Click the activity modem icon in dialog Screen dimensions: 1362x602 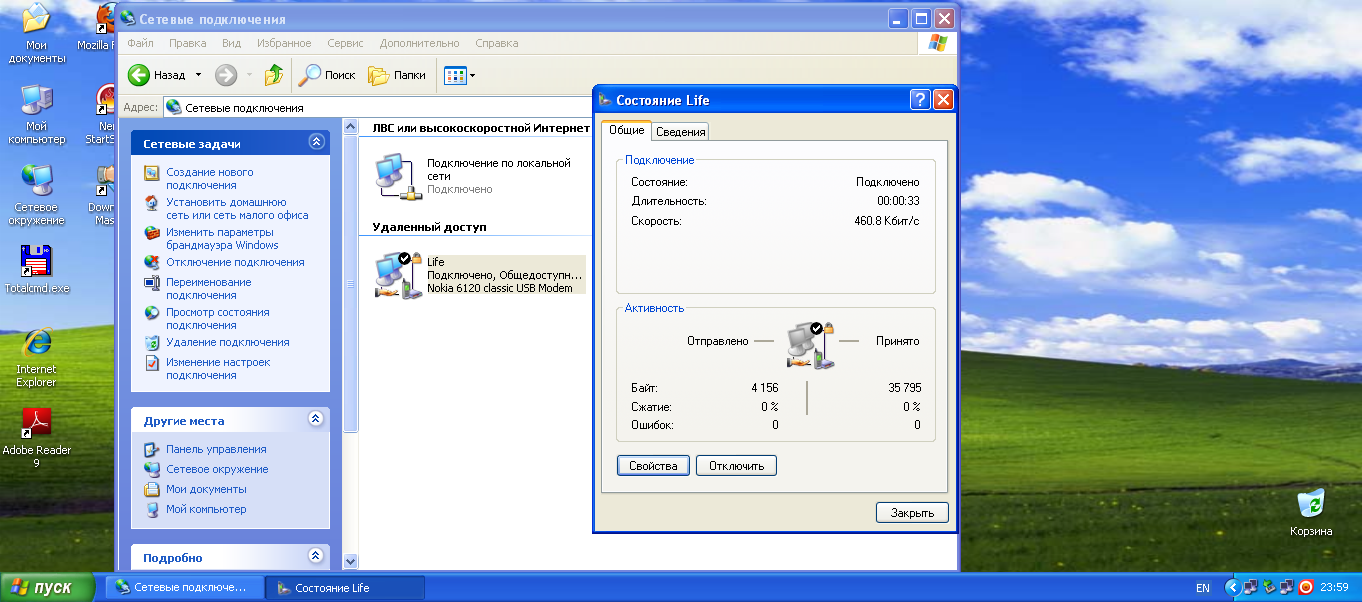pos(809,345)
